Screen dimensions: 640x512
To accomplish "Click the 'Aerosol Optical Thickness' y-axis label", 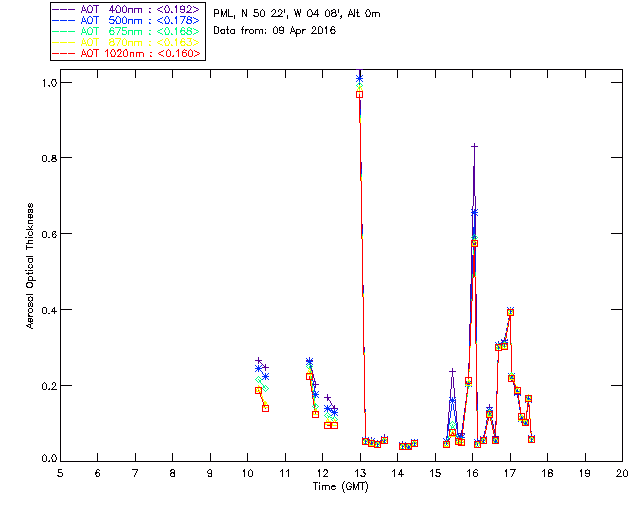I will (x=30, y=266).
